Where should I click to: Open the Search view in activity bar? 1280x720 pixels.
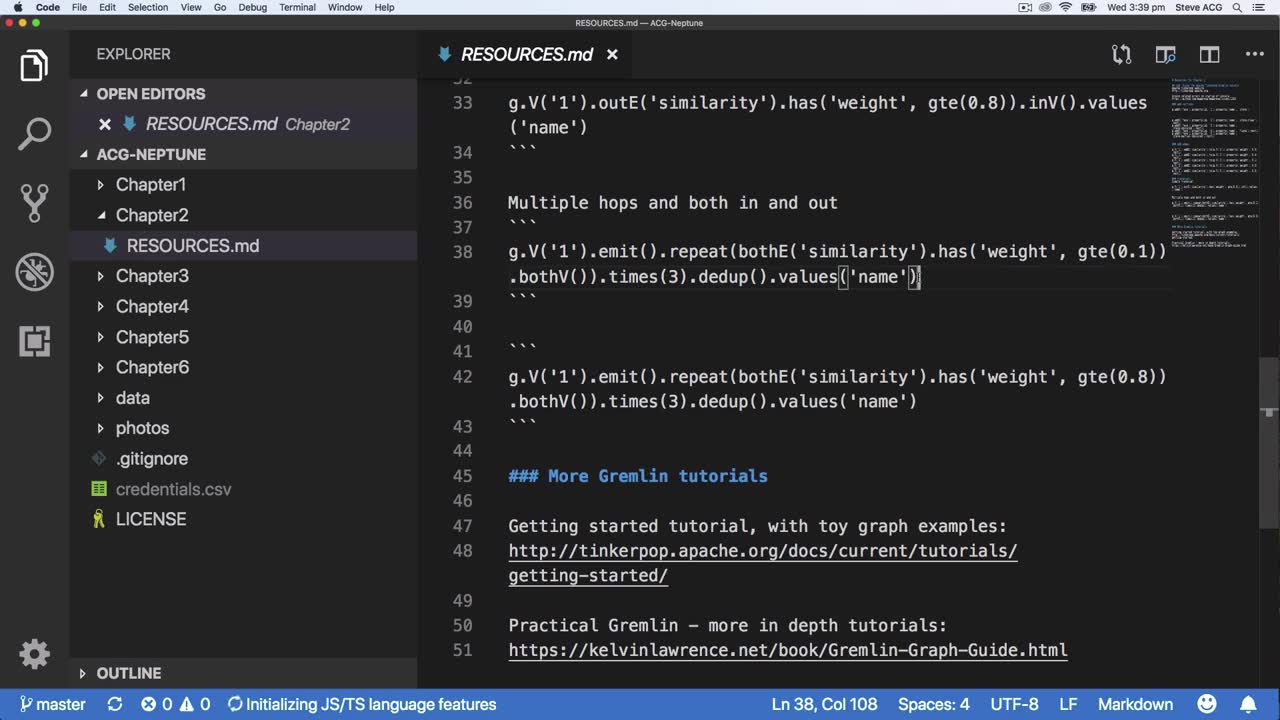point(34,134)
